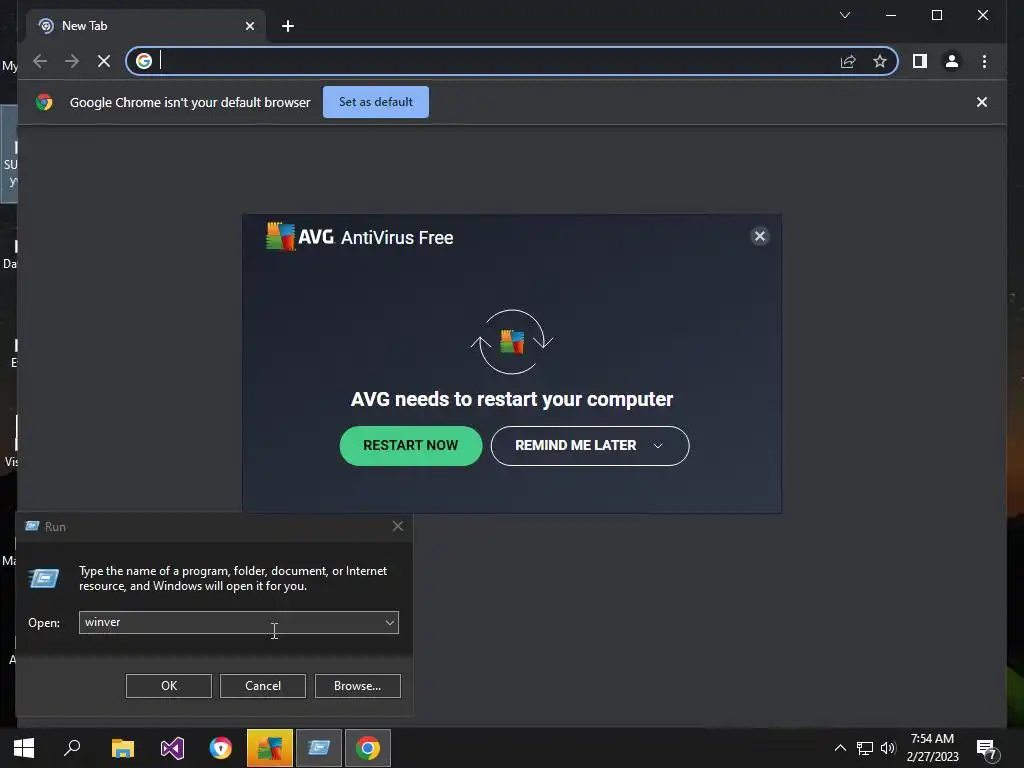Viewport: 1024px width, 768px height.
Task: Close the Run dialog
Action: click(397, 526)
